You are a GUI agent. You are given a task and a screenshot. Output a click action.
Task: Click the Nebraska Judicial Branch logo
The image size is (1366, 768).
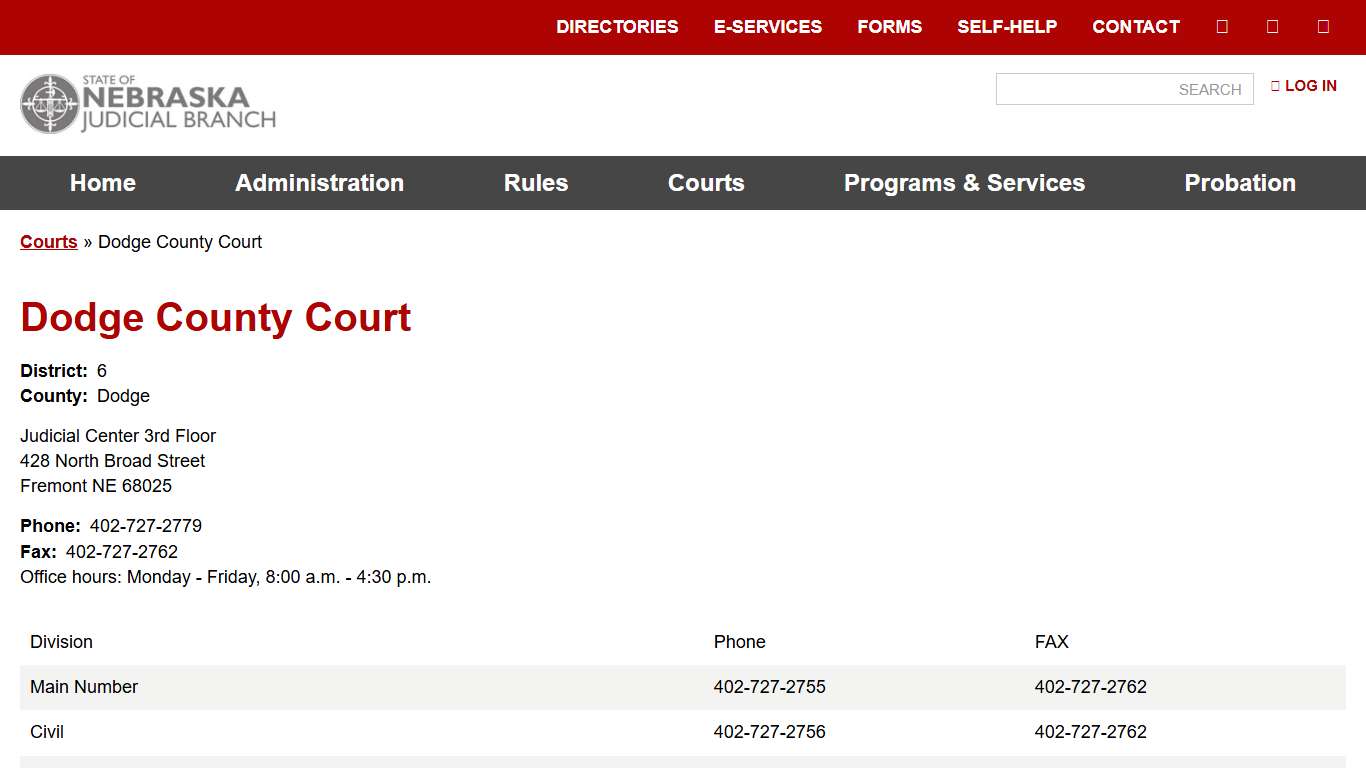tap(147, 103)
